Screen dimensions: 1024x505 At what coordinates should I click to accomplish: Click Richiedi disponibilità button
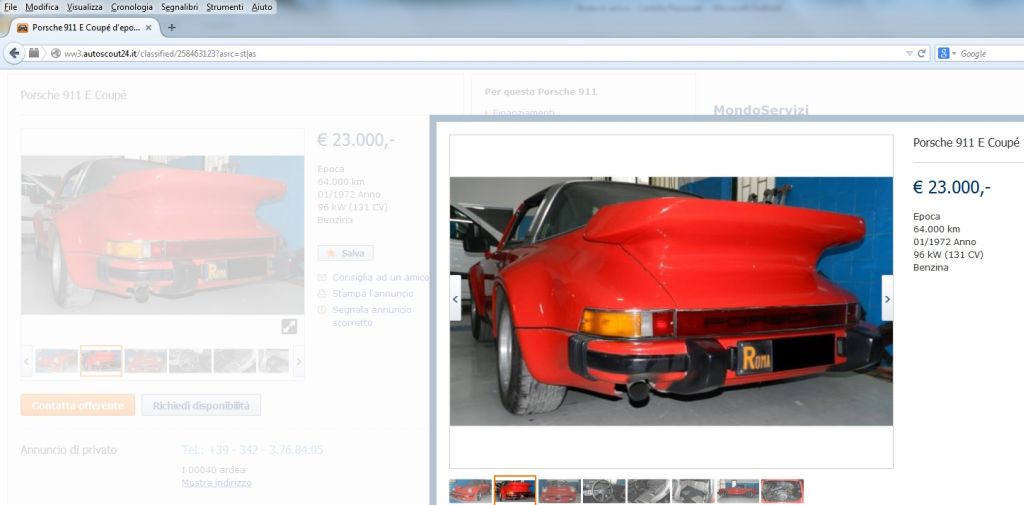pyautogui.click(x=201, y=405)
